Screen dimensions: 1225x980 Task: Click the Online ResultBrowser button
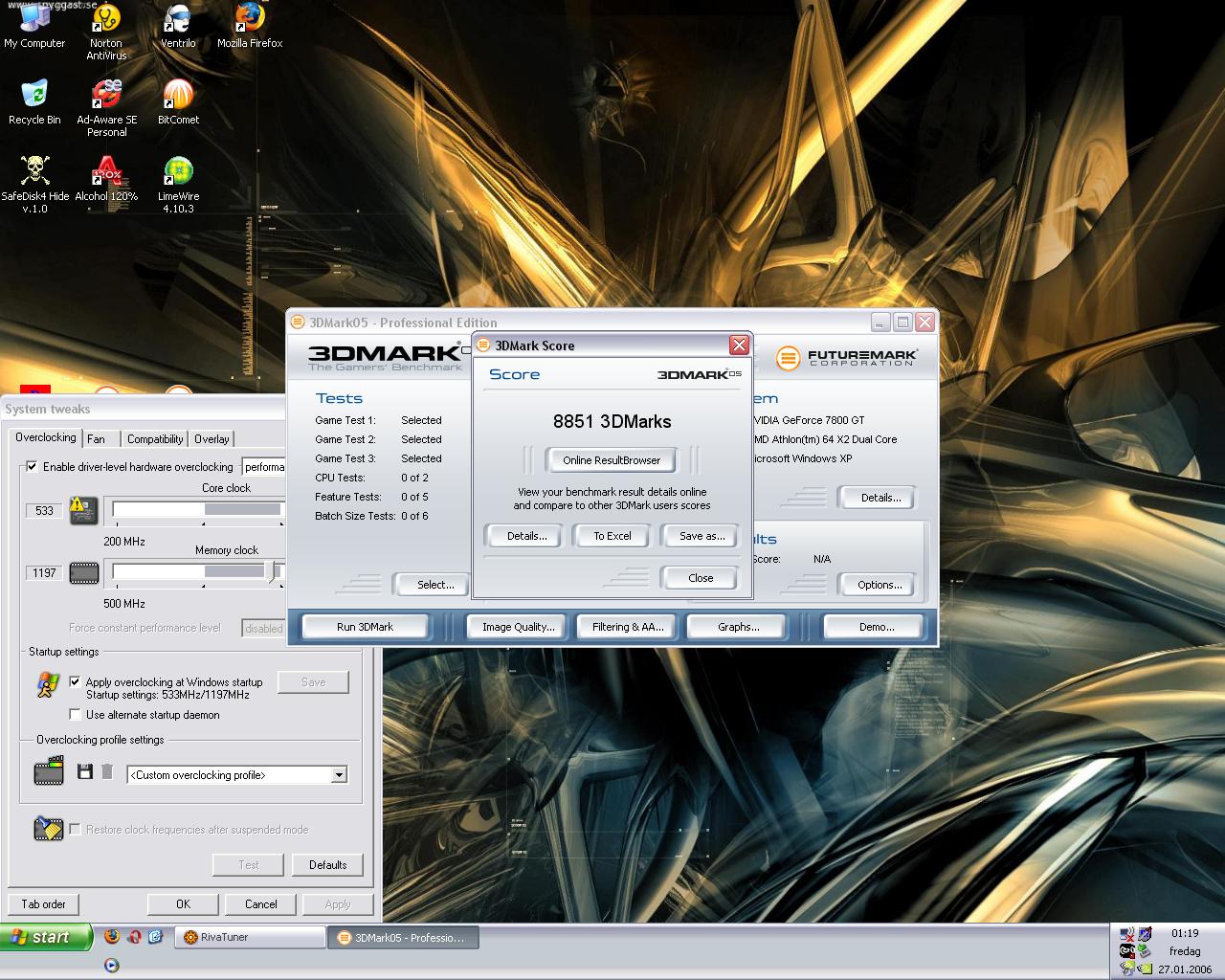pyautogui.click(x=612, y=460)
